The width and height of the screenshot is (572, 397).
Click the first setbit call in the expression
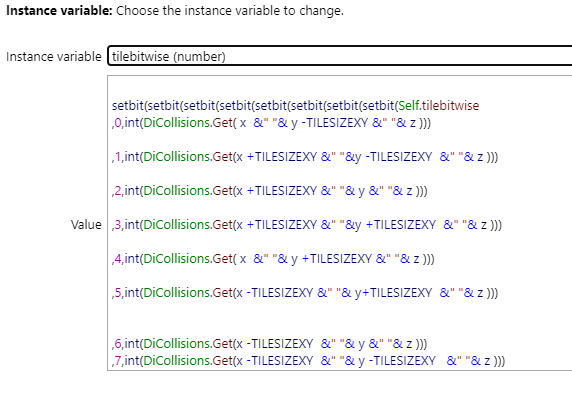pyautogui.click(x=128, y=105)
